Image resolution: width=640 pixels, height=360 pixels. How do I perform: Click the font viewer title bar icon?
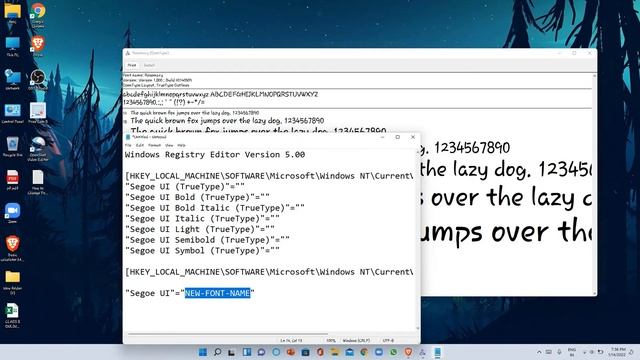128,53
